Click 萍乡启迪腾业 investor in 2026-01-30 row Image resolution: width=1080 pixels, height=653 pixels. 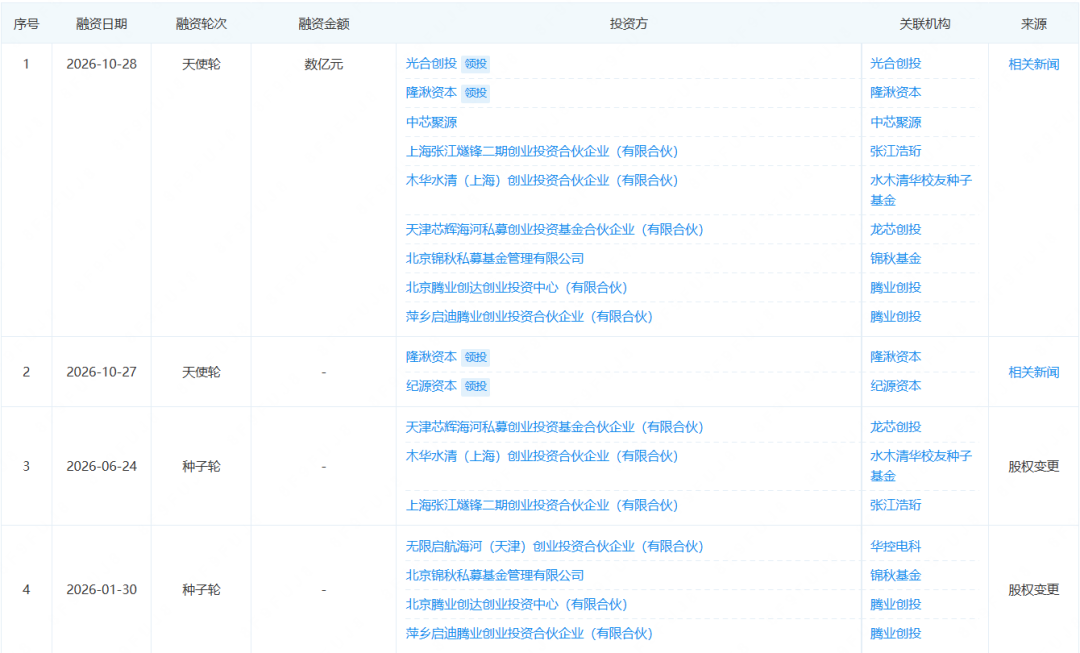click(x=529, y=634)
